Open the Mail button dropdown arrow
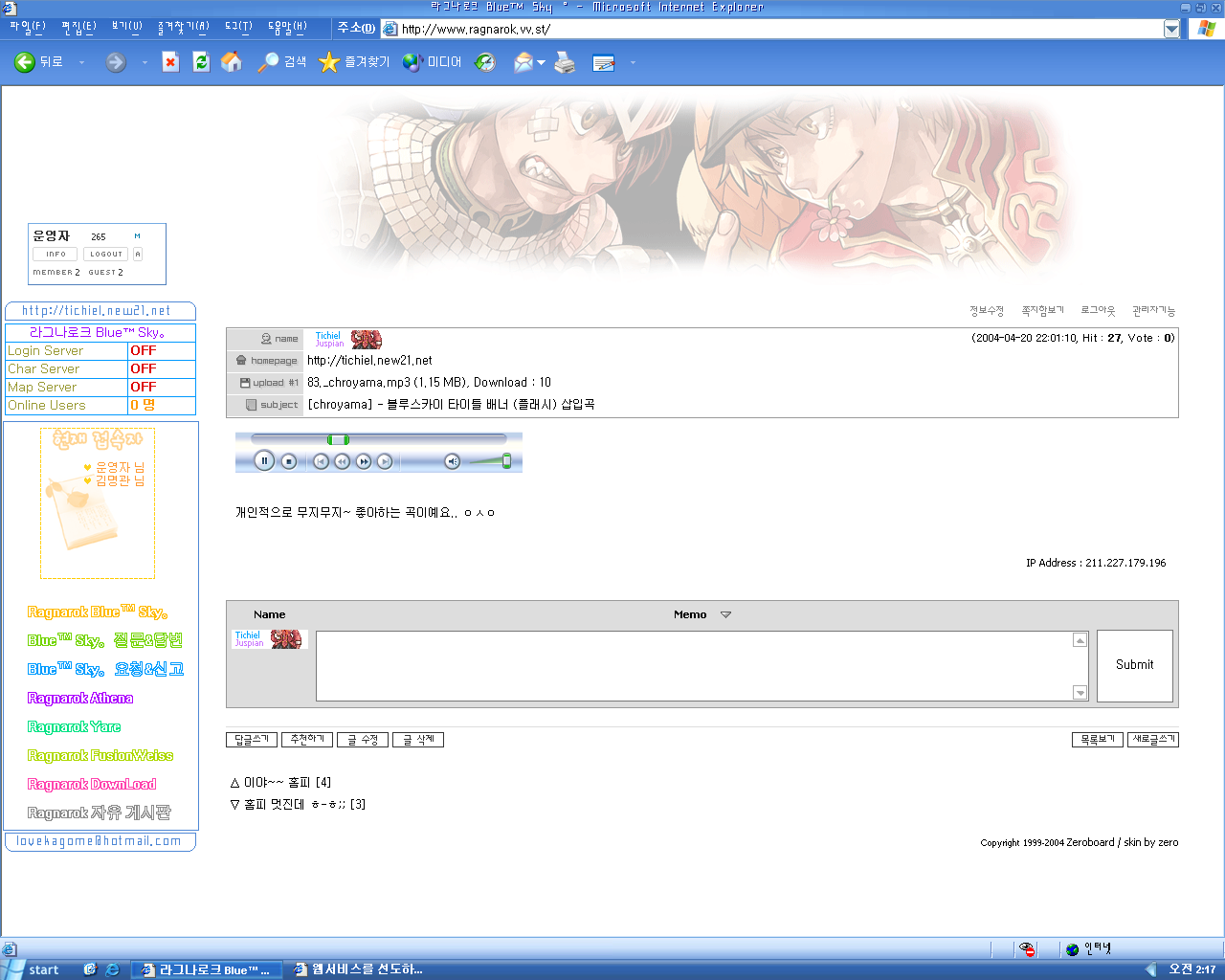Viewport: 1225px width, 980px height. coord(541,63)
